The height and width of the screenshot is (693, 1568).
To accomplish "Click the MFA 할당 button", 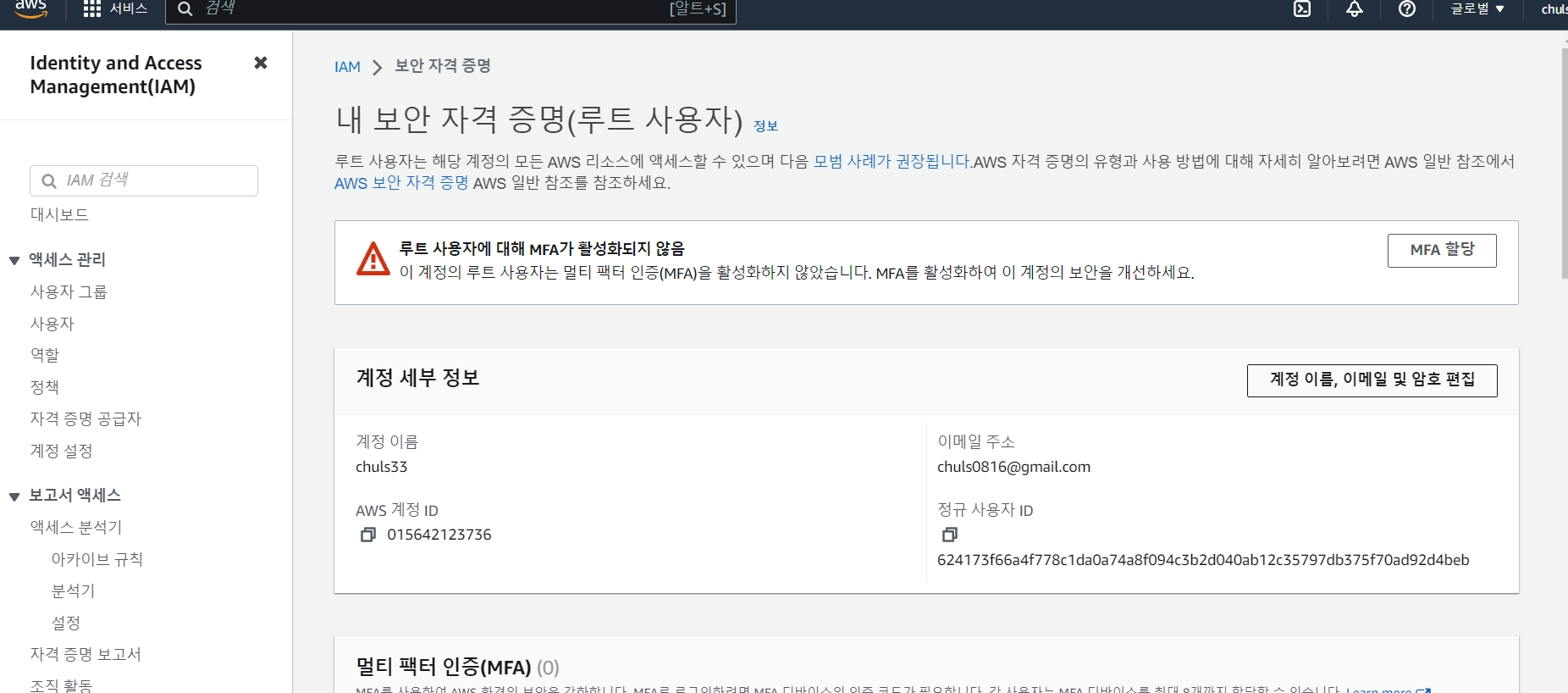I will [x=1442, y=250].
